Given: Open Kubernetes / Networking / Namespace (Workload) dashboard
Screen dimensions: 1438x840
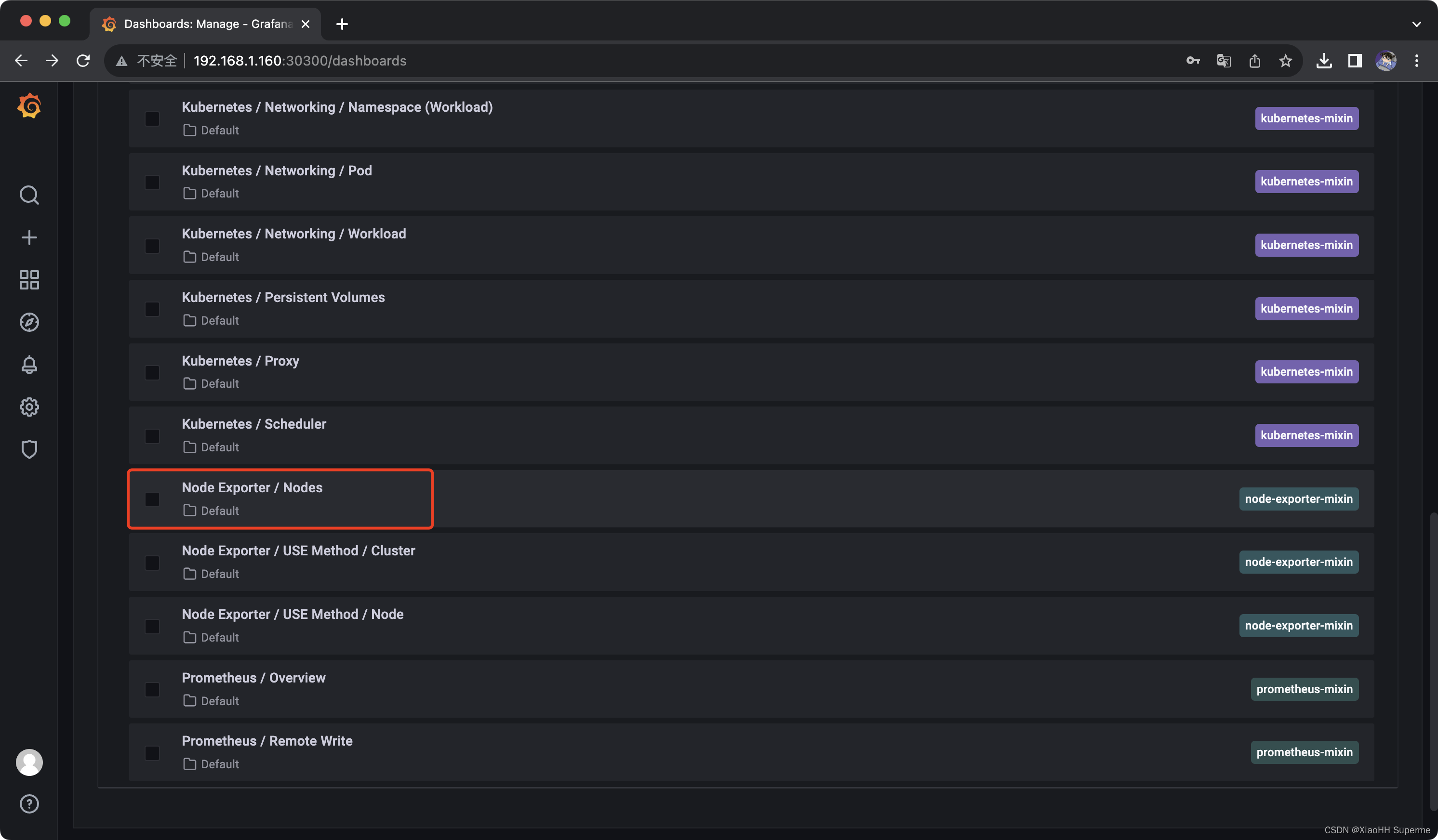Looking at the screenshot, I should 337,107.
